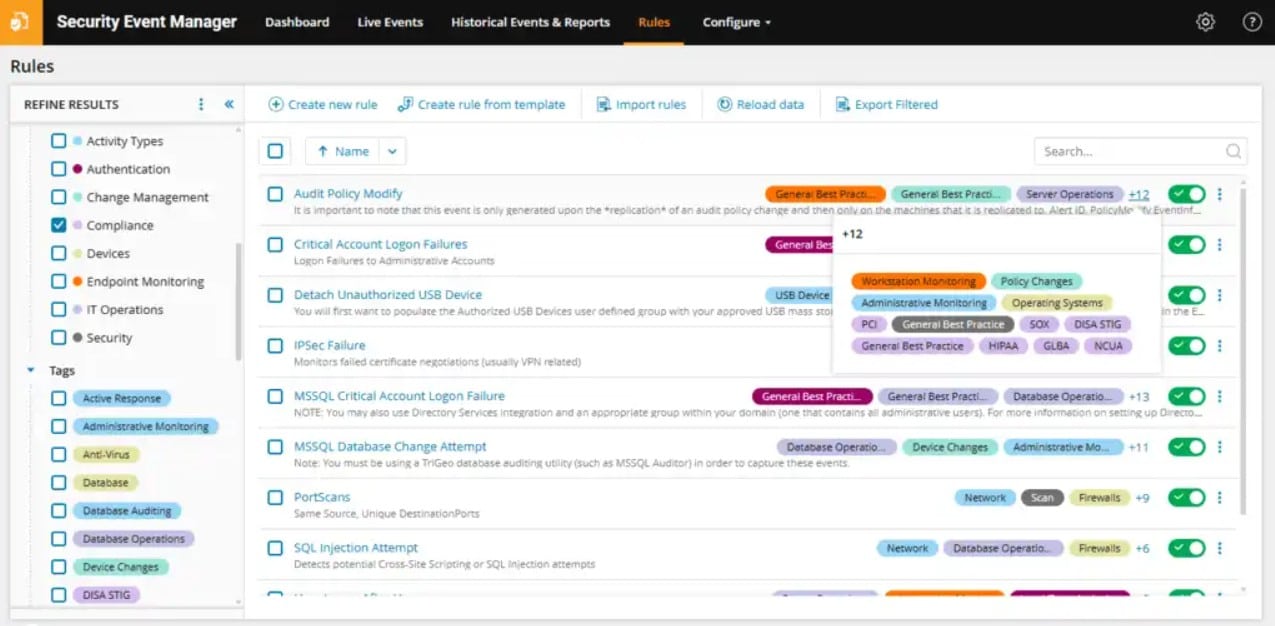Switch to Live Events tab
The image size is (1275, 626).
coord(390,22)
